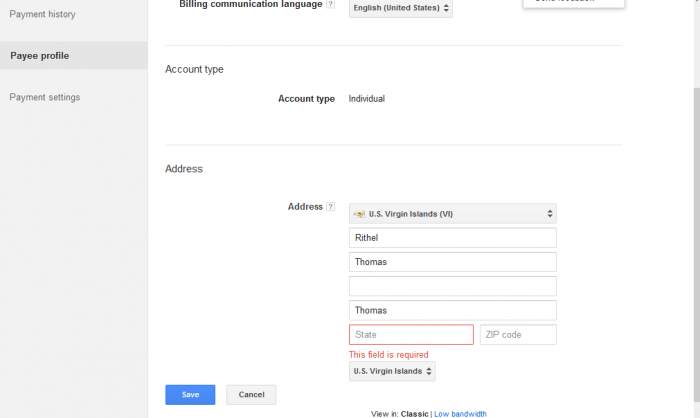Open Payment history in the sidebar
Viewport: 700px width, 418px height.
coord(42,14)
